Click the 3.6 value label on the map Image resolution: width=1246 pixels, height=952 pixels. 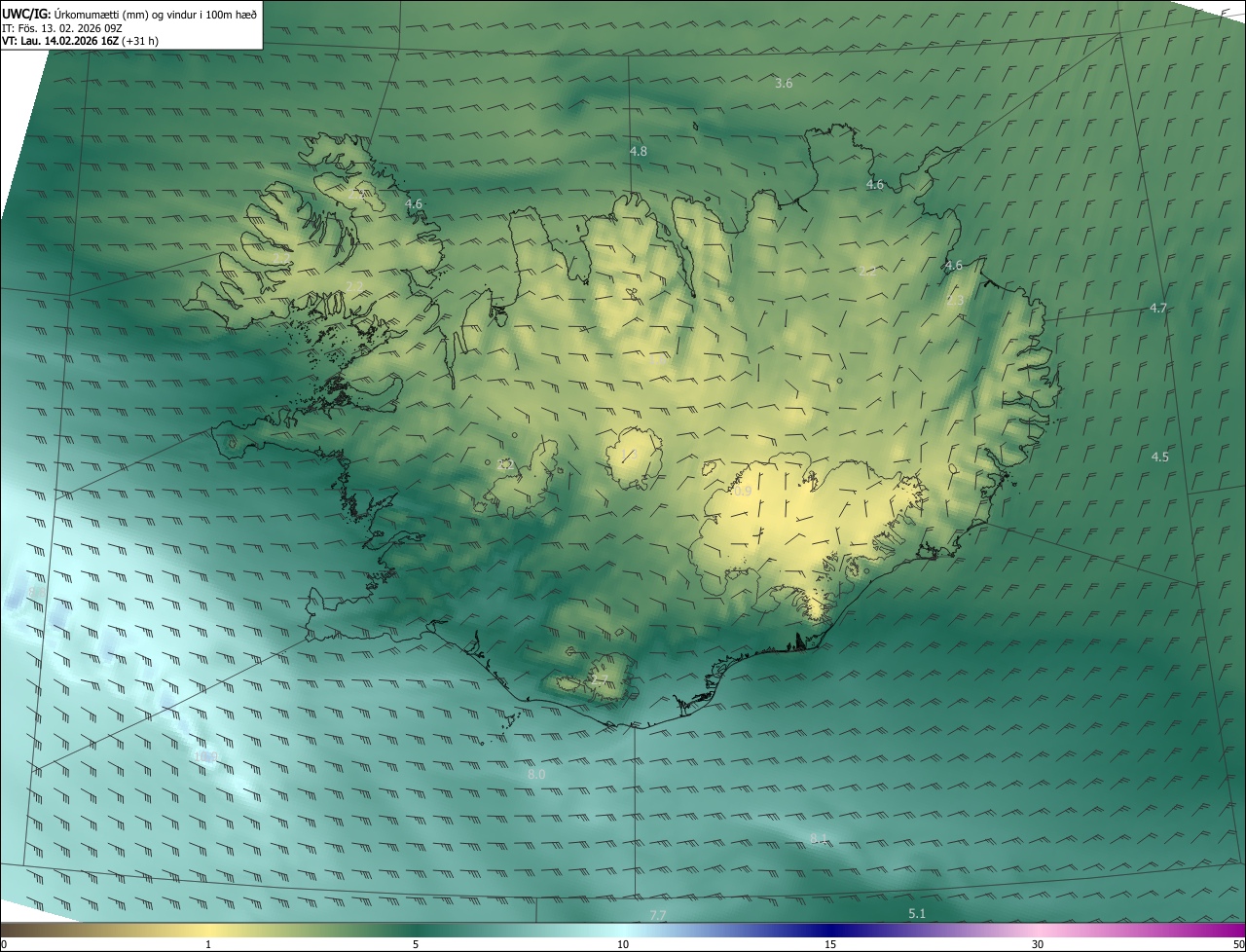784,84
